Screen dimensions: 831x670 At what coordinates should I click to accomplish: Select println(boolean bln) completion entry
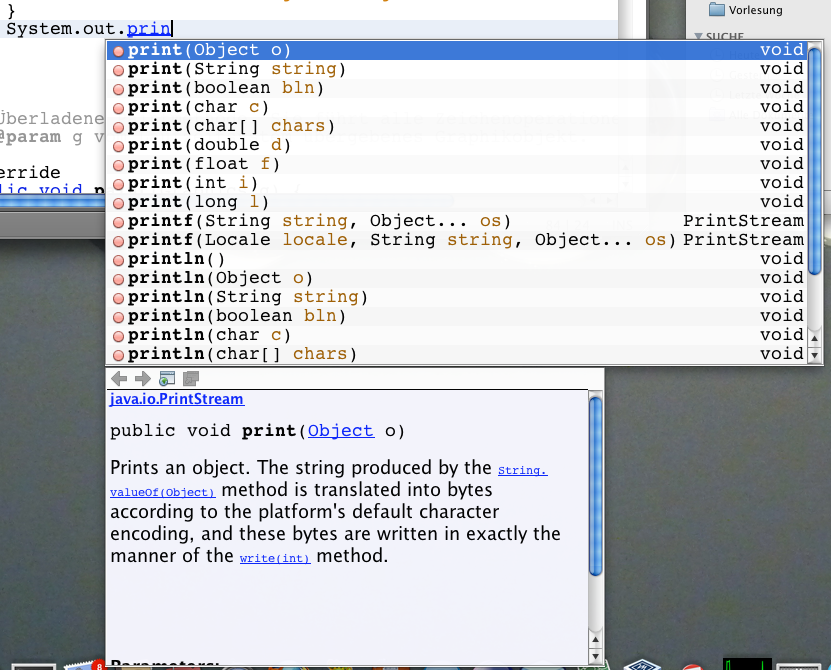[x=457, y=316]
